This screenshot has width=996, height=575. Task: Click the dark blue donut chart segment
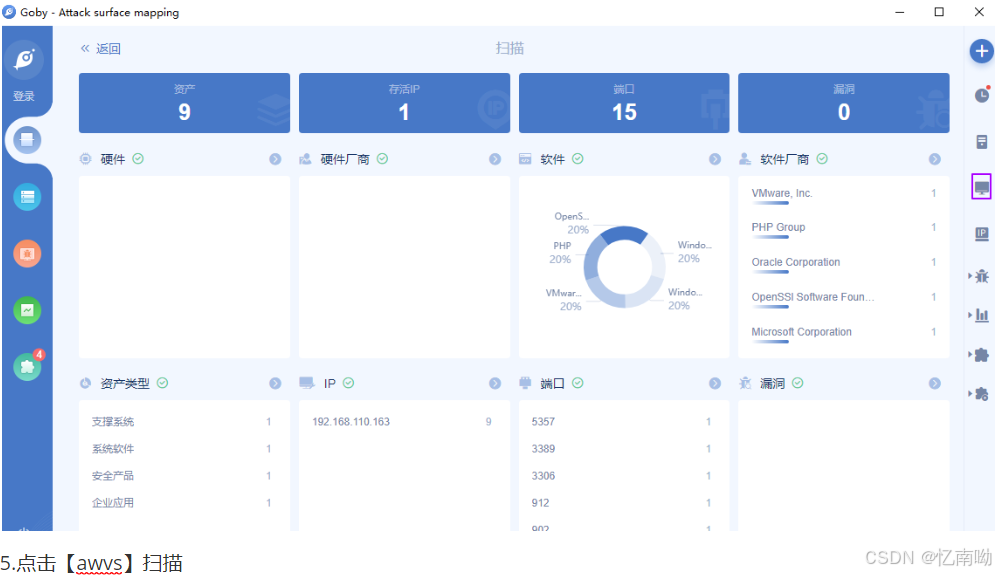pos(624,233)
